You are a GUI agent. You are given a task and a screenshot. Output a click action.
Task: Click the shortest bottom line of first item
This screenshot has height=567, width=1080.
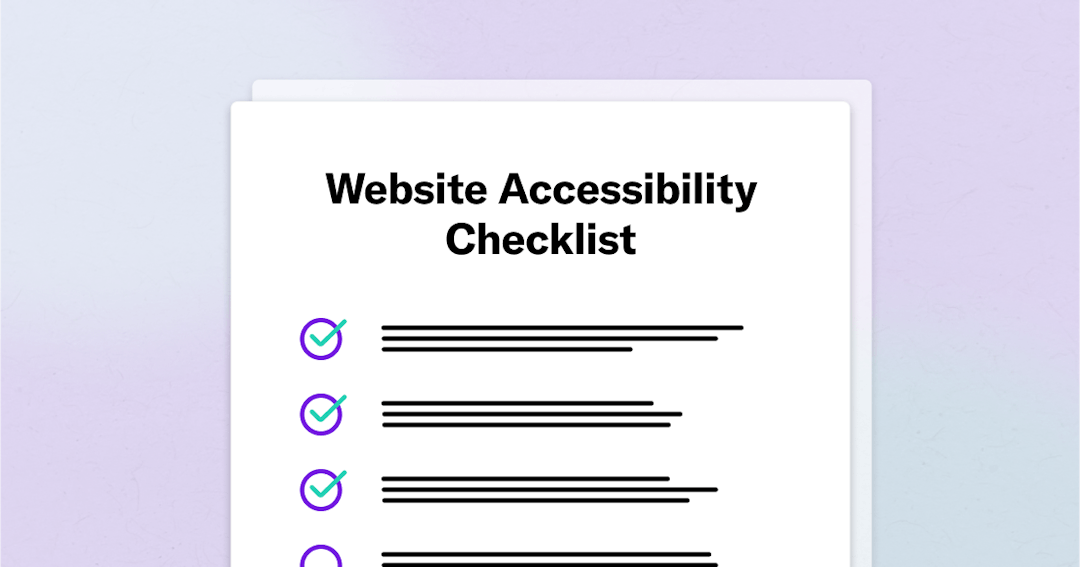507,349
